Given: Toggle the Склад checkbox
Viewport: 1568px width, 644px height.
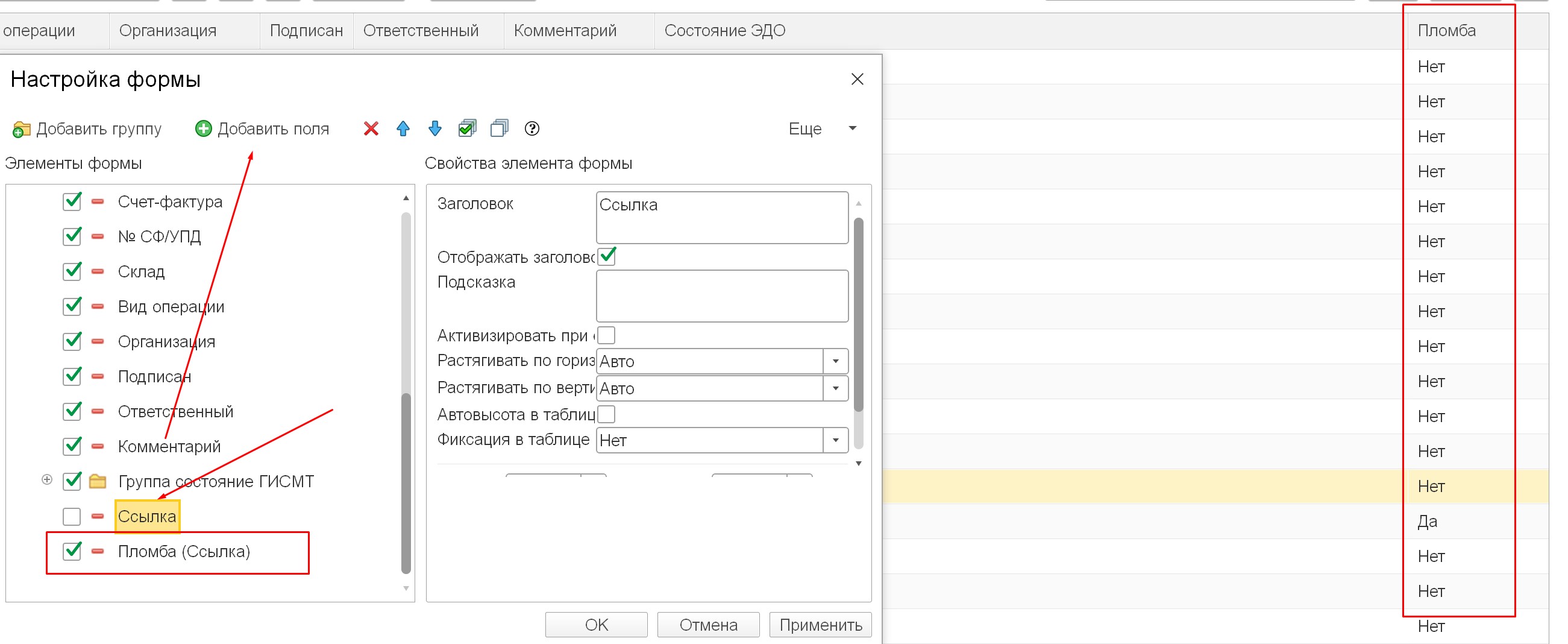Looking at the screenshot, I should pyautogui.click(x=72, y=271).
